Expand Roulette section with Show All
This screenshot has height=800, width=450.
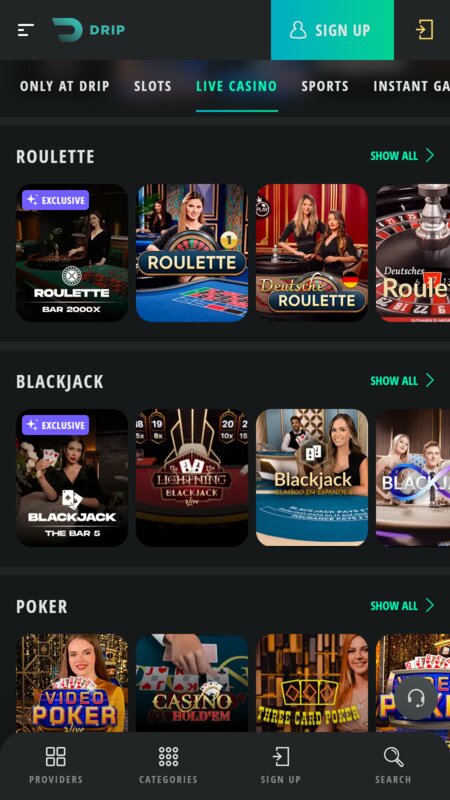pos(402,156)
